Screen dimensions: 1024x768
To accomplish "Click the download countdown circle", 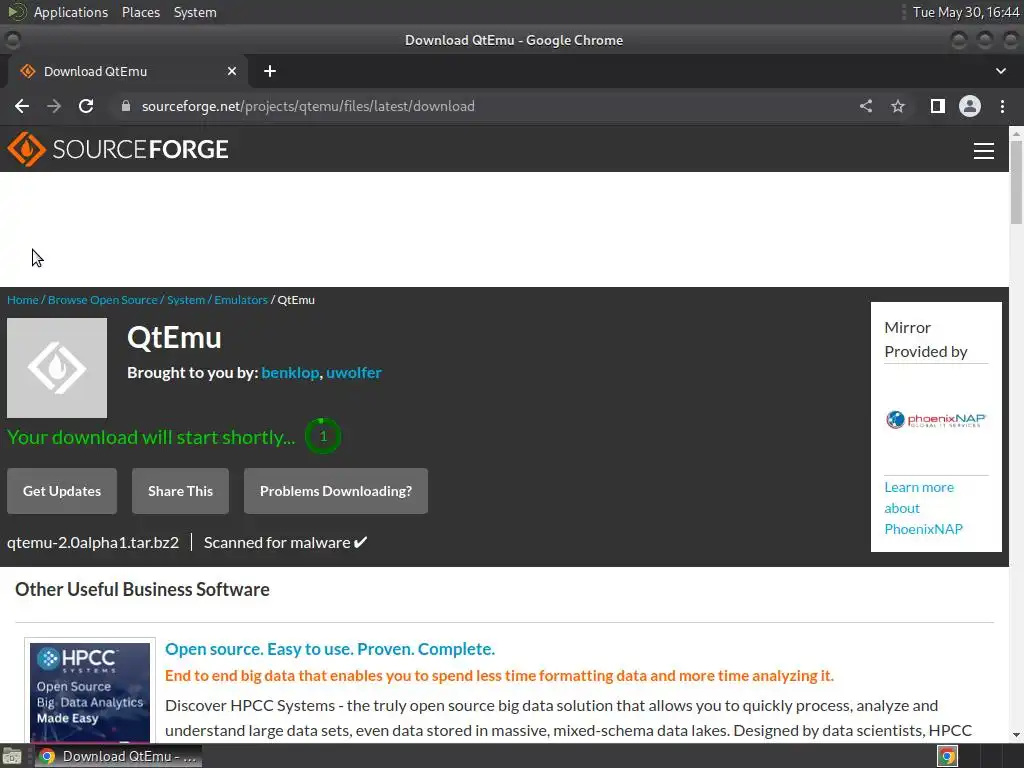I will [323, 436].
